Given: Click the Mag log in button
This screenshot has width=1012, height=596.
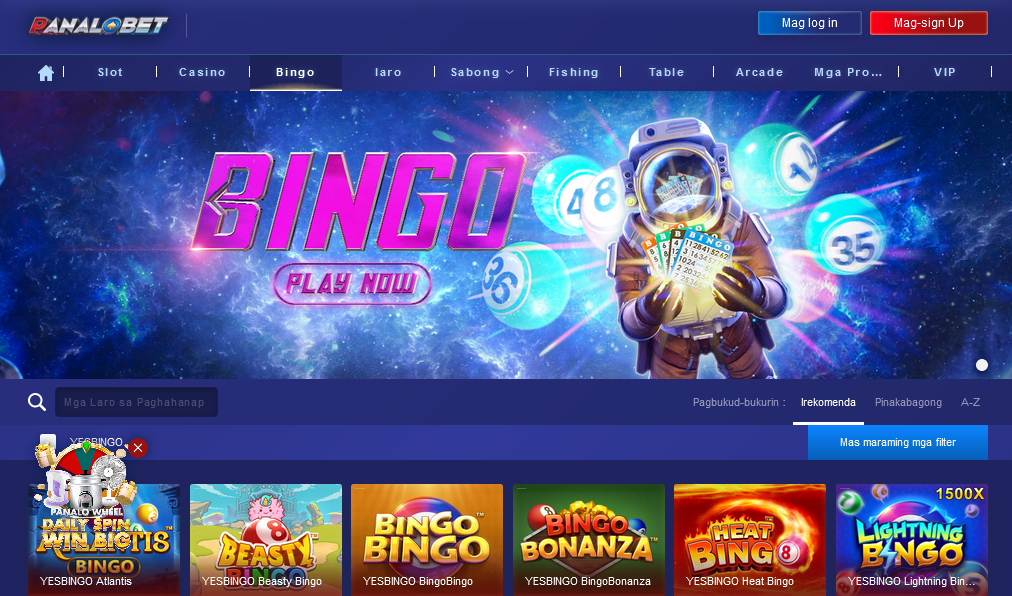Looking at the screenshot, I should (x=809, y=23).
